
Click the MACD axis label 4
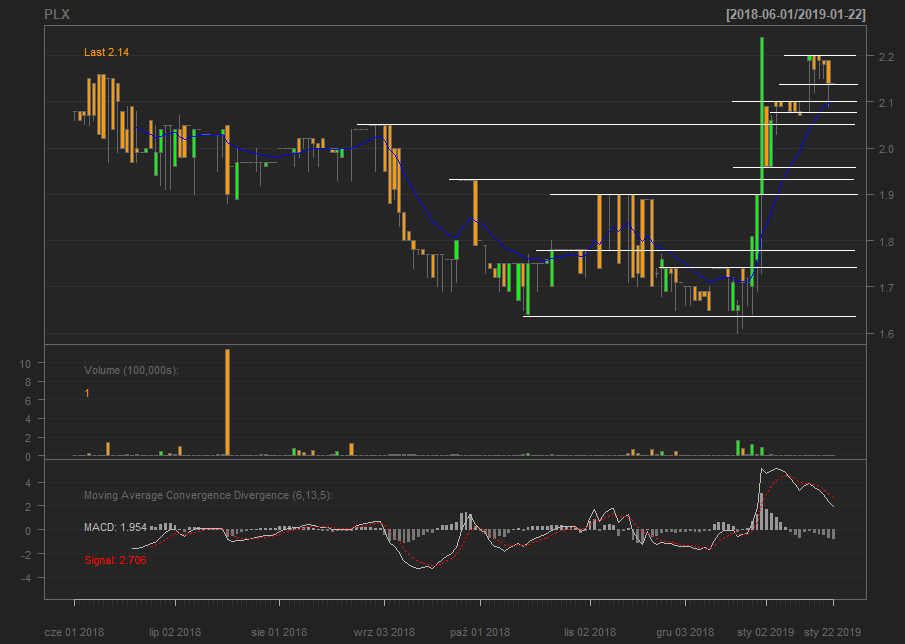click(x=27, y=482)
